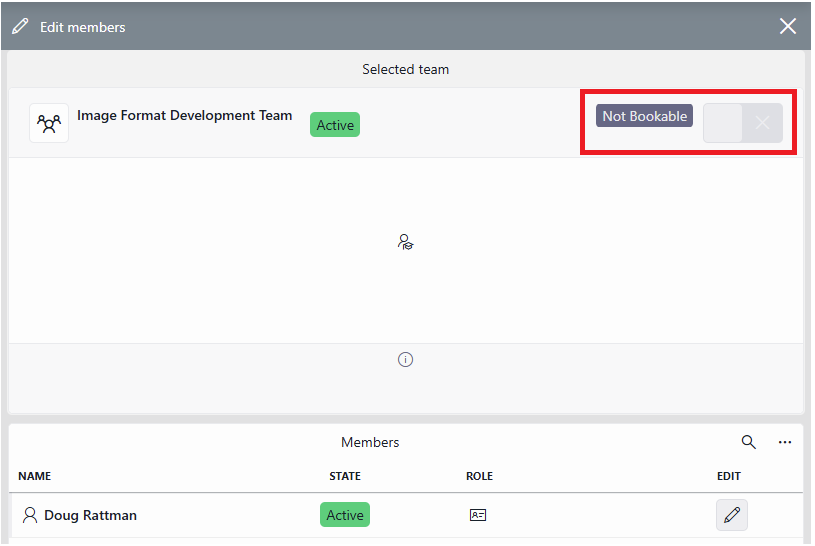Click the Selected team heading

[405, 69]
